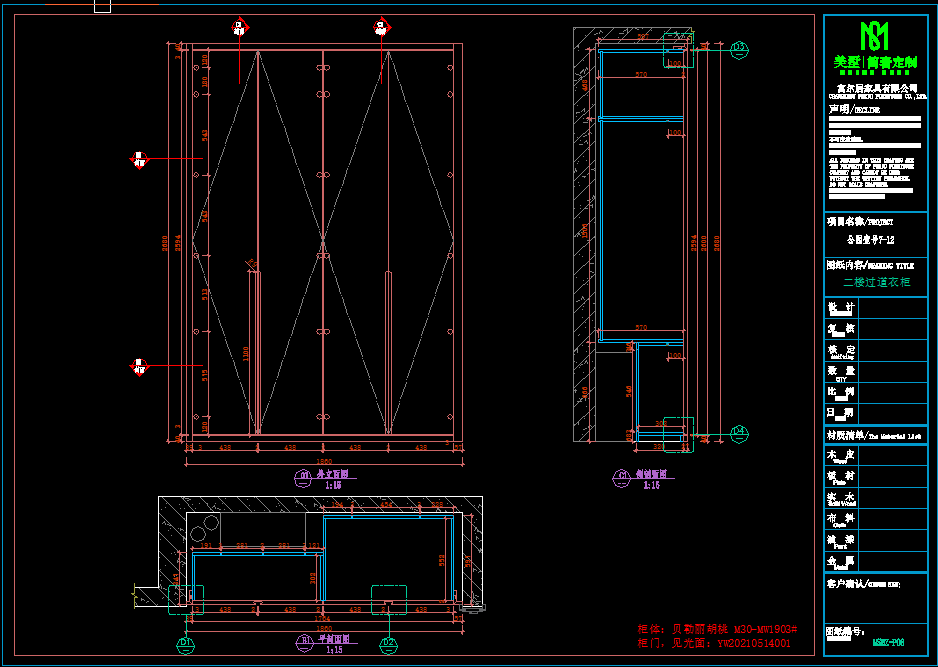Screen dimensions: 938x667
Task: Select the 1300 handle height dimension text
Action: 246,353
